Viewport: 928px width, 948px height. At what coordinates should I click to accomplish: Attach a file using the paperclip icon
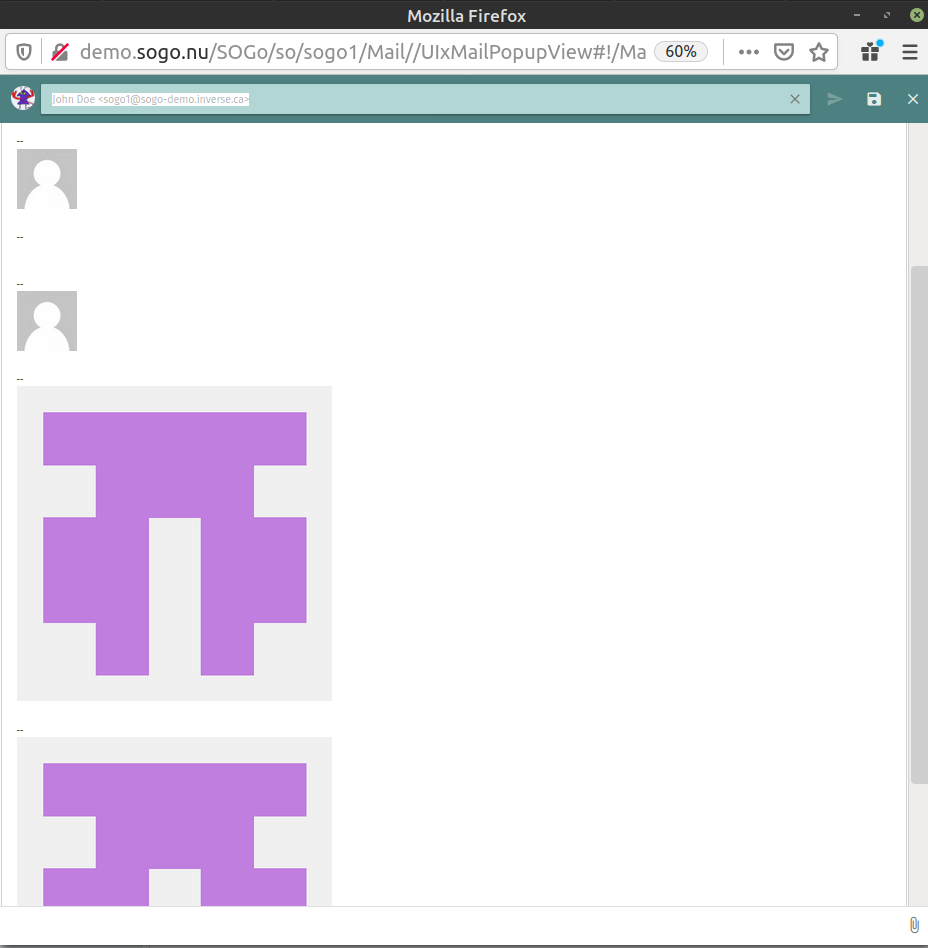[x=913, y=925]
